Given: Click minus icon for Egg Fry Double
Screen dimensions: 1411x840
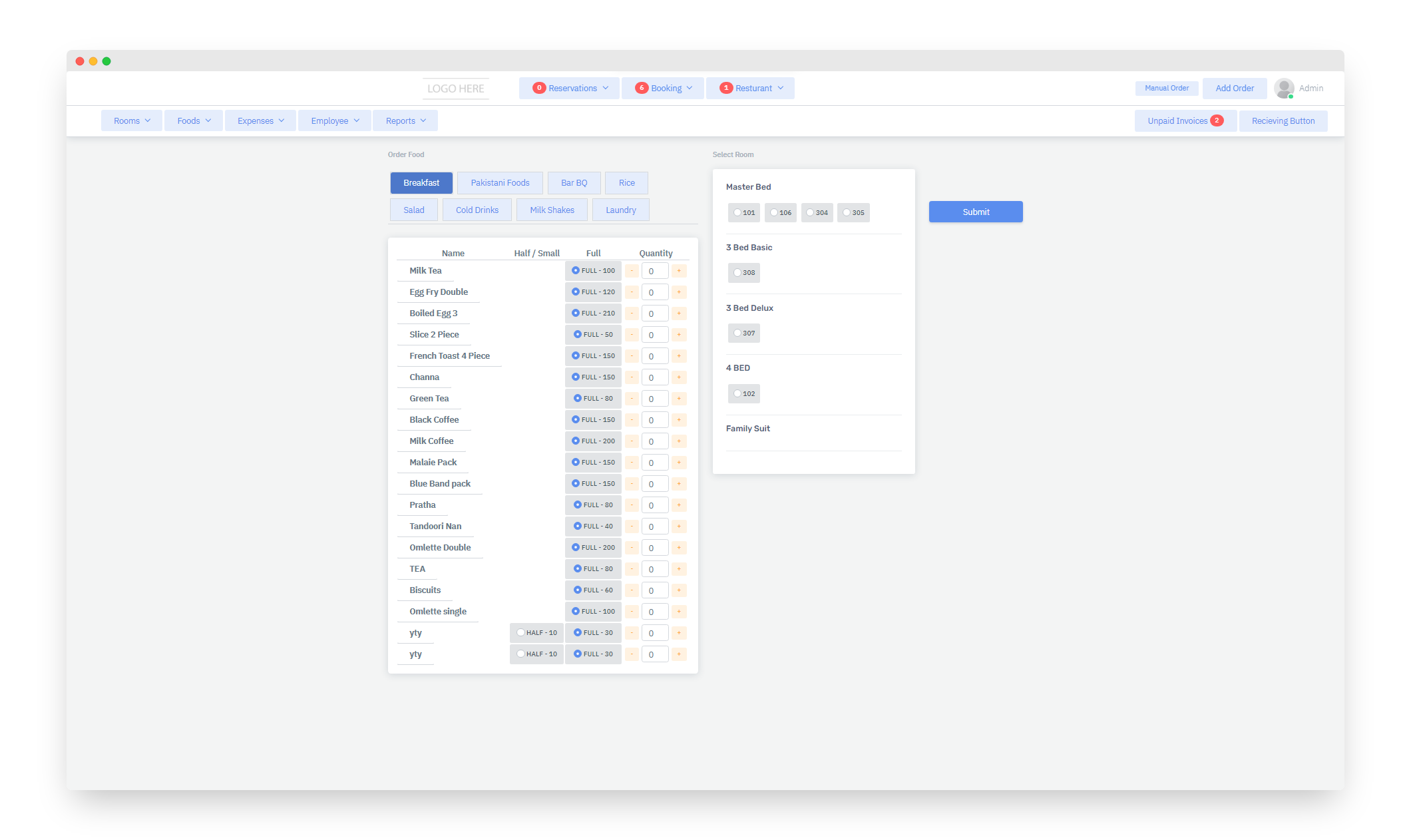Looking at the screenshot, I should [632, 292].
